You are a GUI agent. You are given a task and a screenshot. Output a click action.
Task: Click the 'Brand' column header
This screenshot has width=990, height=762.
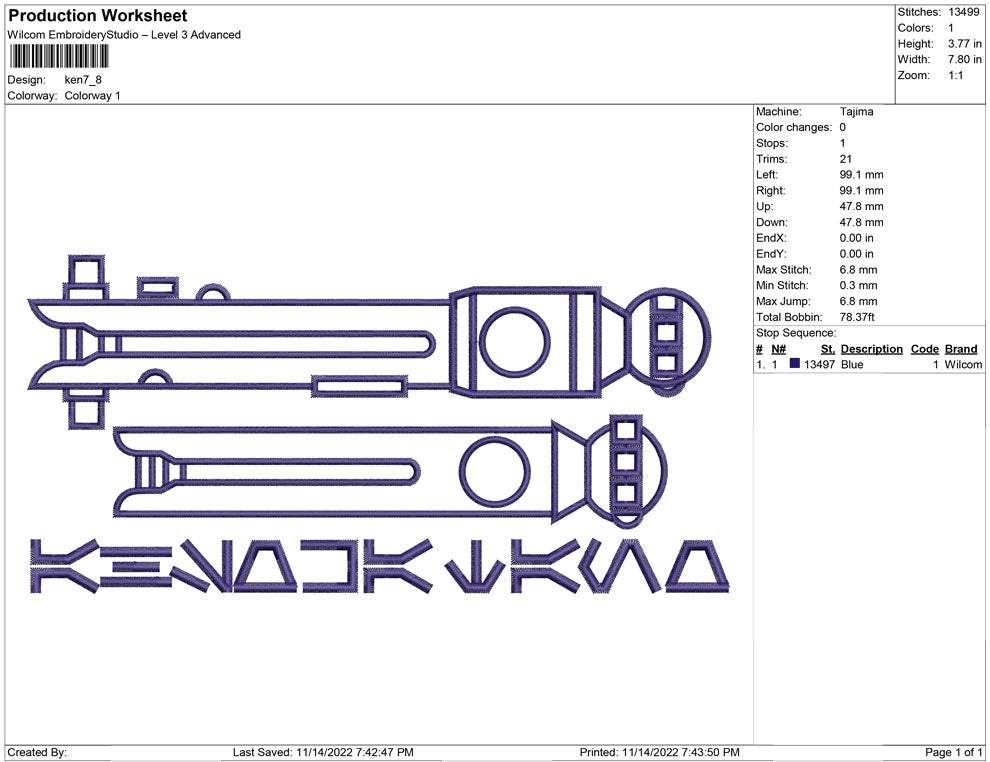961,349
